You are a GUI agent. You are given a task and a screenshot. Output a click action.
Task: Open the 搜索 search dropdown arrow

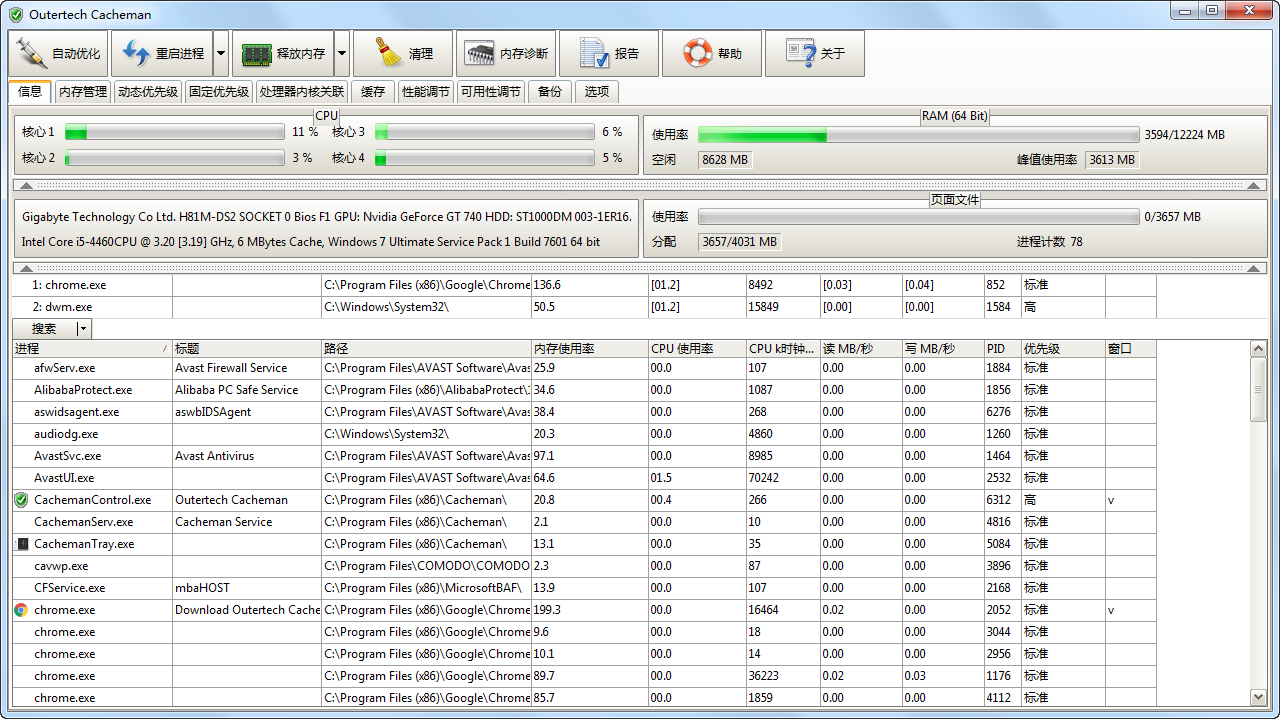(x=84, y=328)
